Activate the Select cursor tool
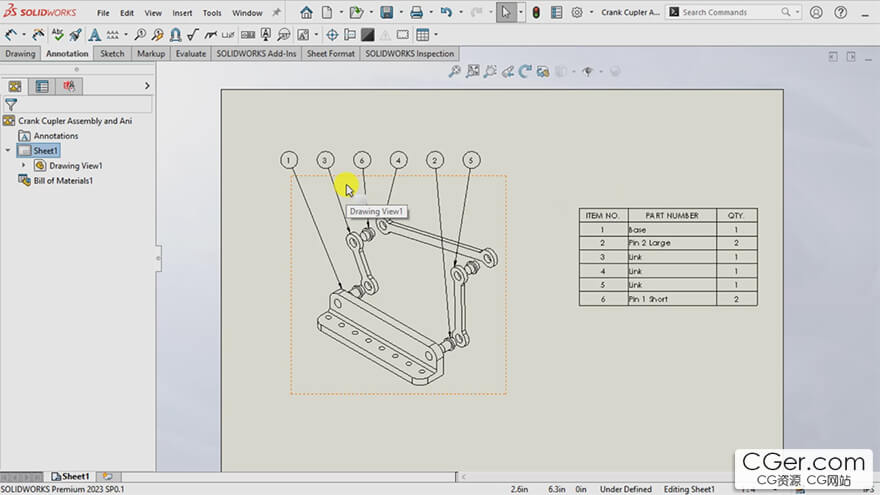 tap(506, 12)
